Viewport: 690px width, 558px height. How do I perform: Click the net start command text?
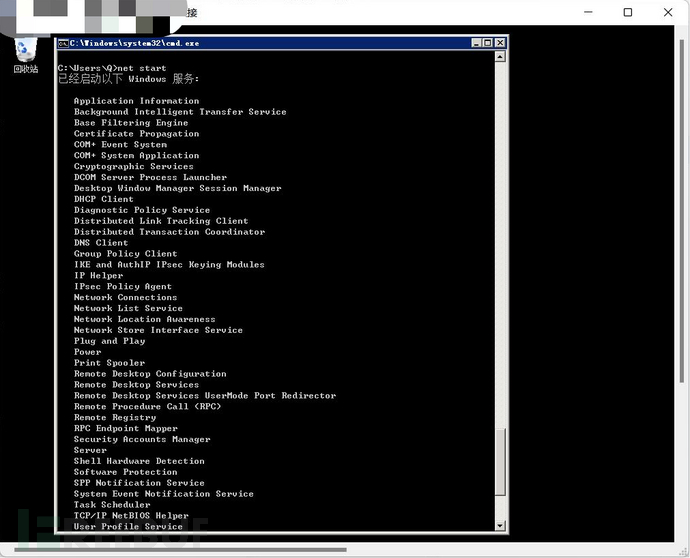click(x=142, y=68)
